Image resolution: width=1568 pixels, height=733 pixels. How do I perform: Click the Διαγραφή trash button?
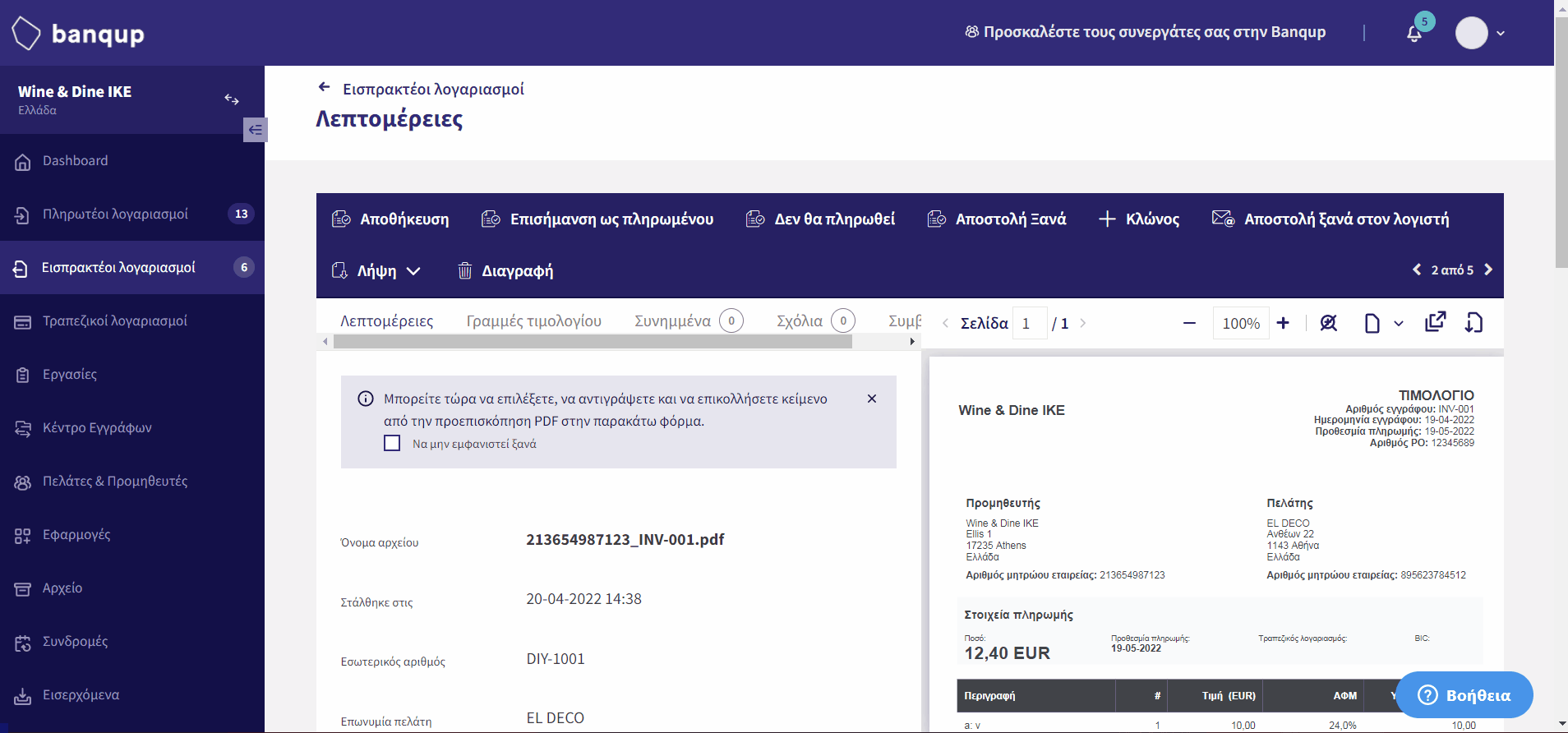tap(505, 271)
